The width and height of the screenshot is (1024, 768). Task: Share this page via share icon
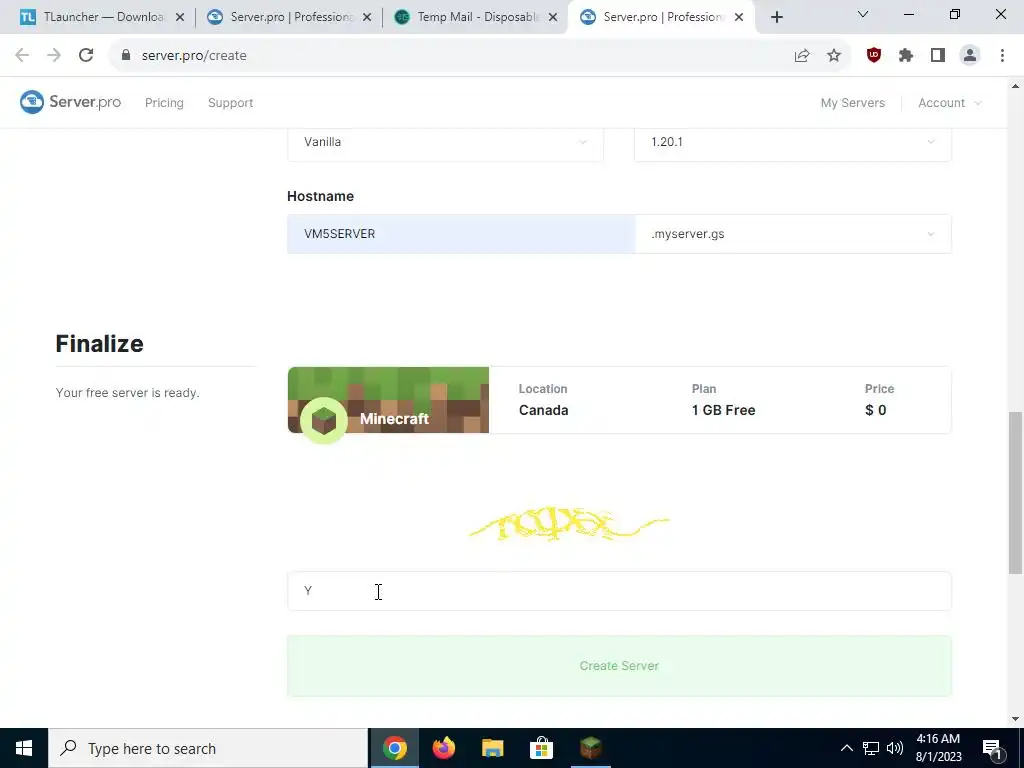click(802, 56)
